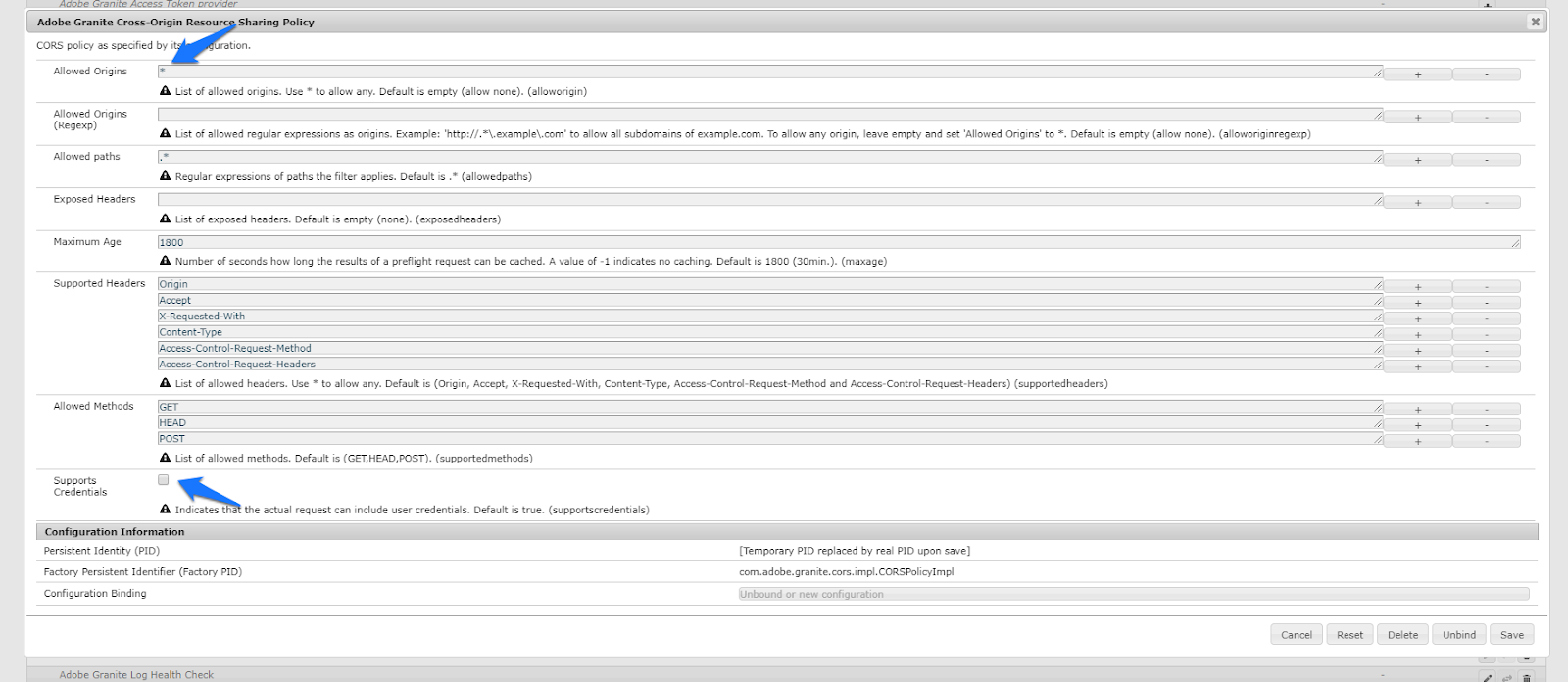Reset the configuration form
The width and height of the screenshot is (1568, 682).
(x=1349, y=634)
